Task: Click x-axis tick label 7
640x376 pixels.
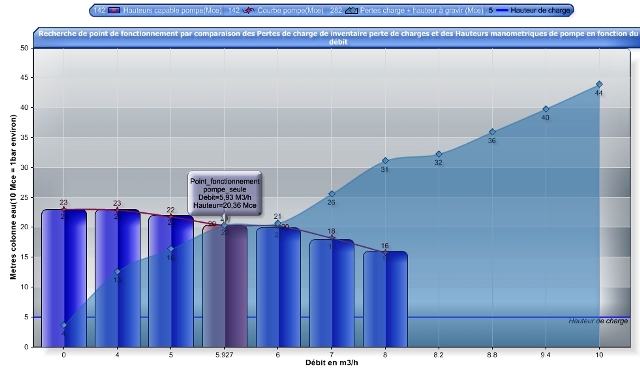Action: pyautogui.click(x=331, y=355)
